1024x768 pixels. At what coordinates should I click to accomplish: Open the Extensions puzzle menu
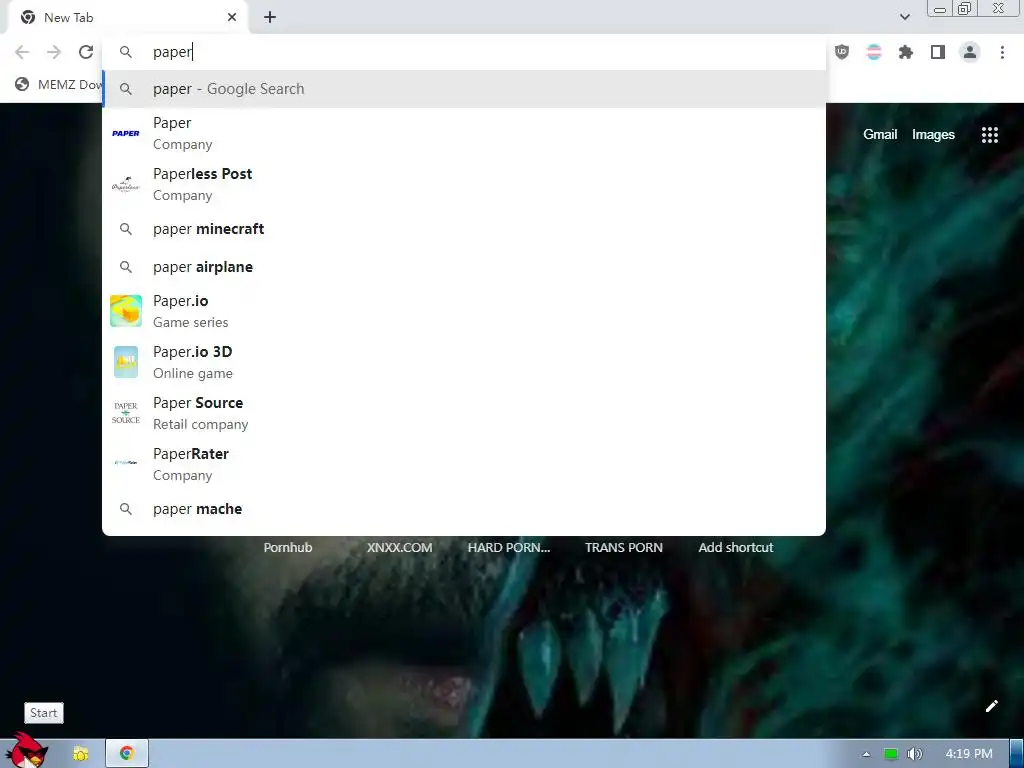point(906,52)
